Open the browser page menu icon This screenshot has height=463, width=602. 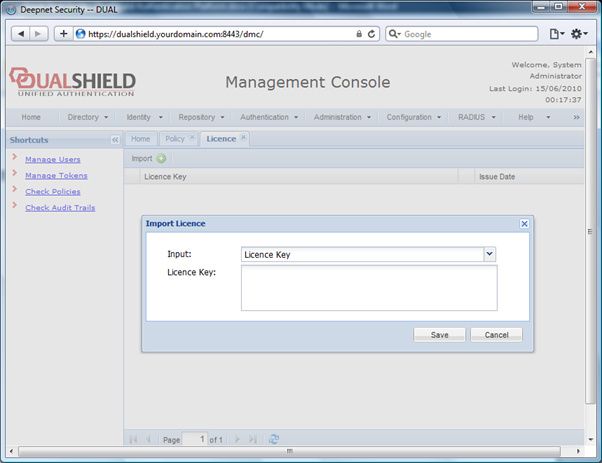556,33
